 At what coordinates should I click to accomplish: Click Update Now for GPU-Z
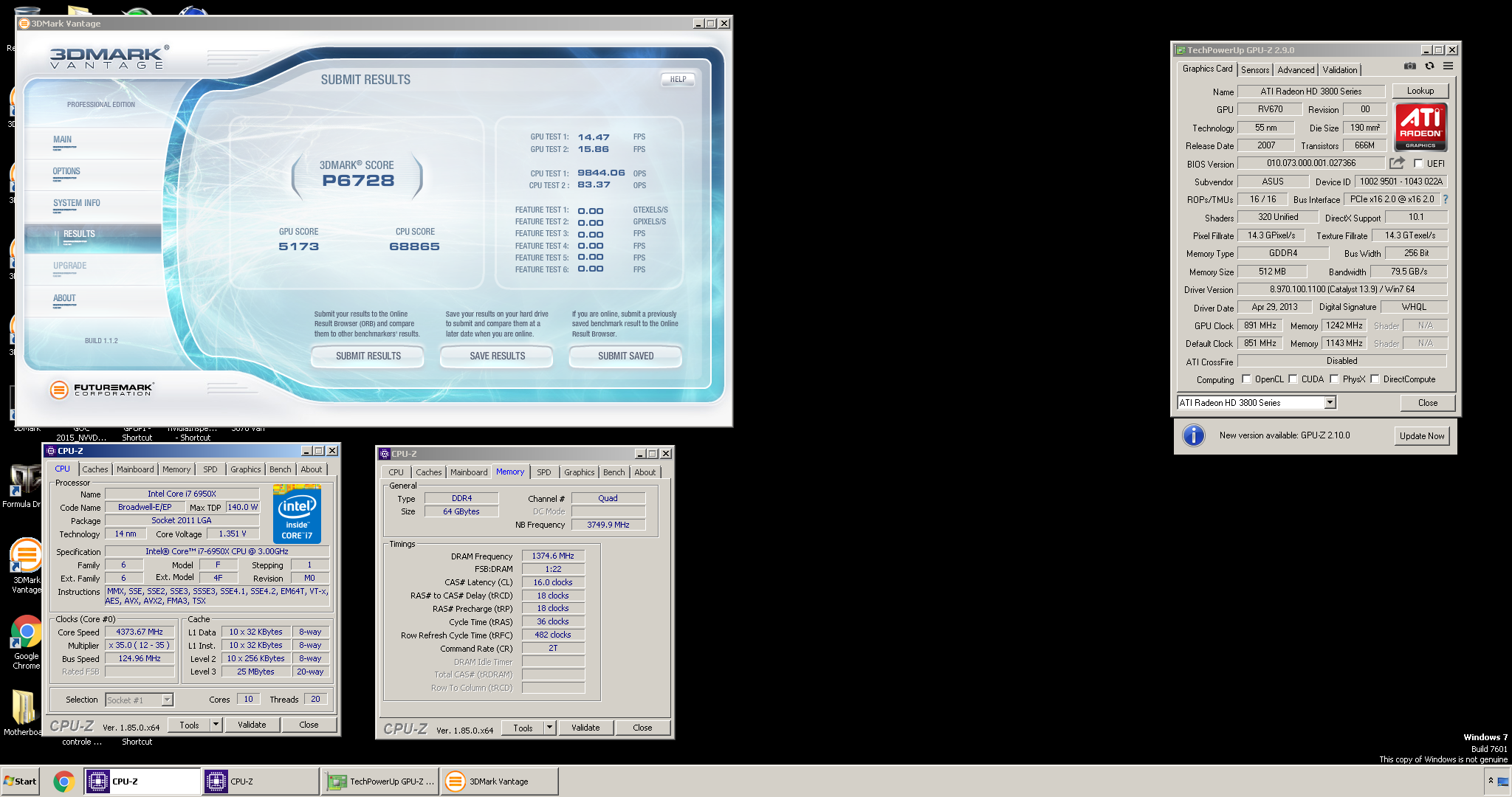click(1422, 436)
